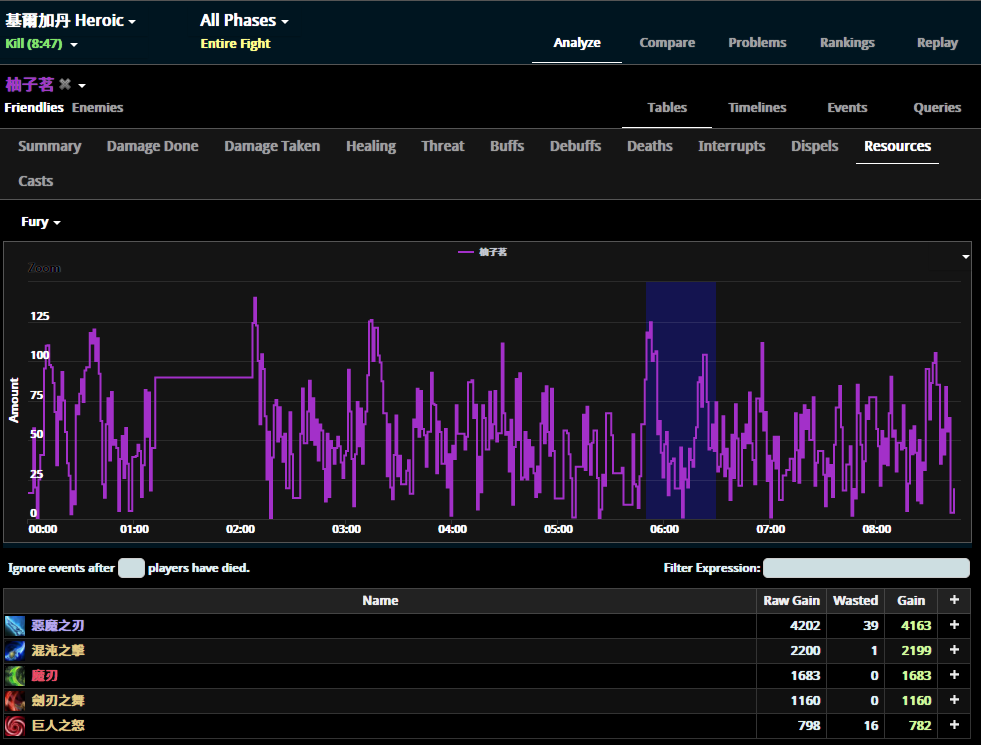981x745 pixels.
Task: Open the Buffs tab
Action: 507,146
